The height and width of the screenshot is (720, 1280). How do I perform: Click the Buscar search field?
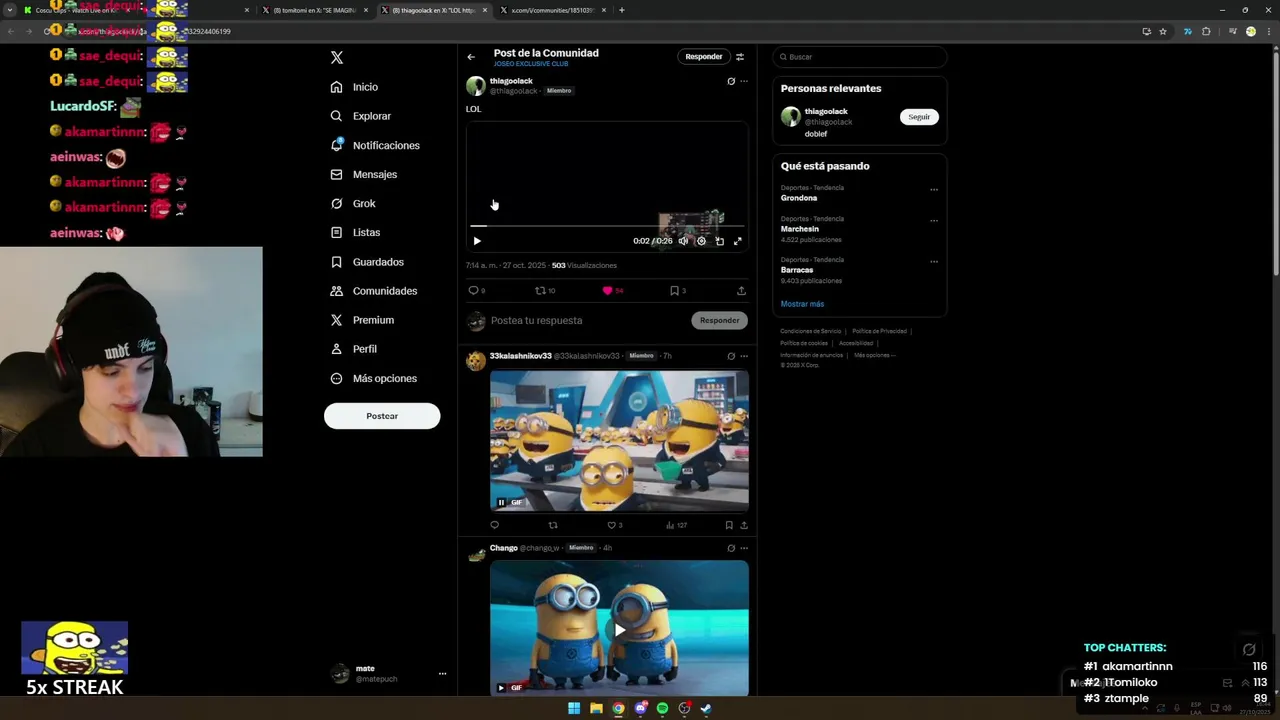(x=860, y=57)
